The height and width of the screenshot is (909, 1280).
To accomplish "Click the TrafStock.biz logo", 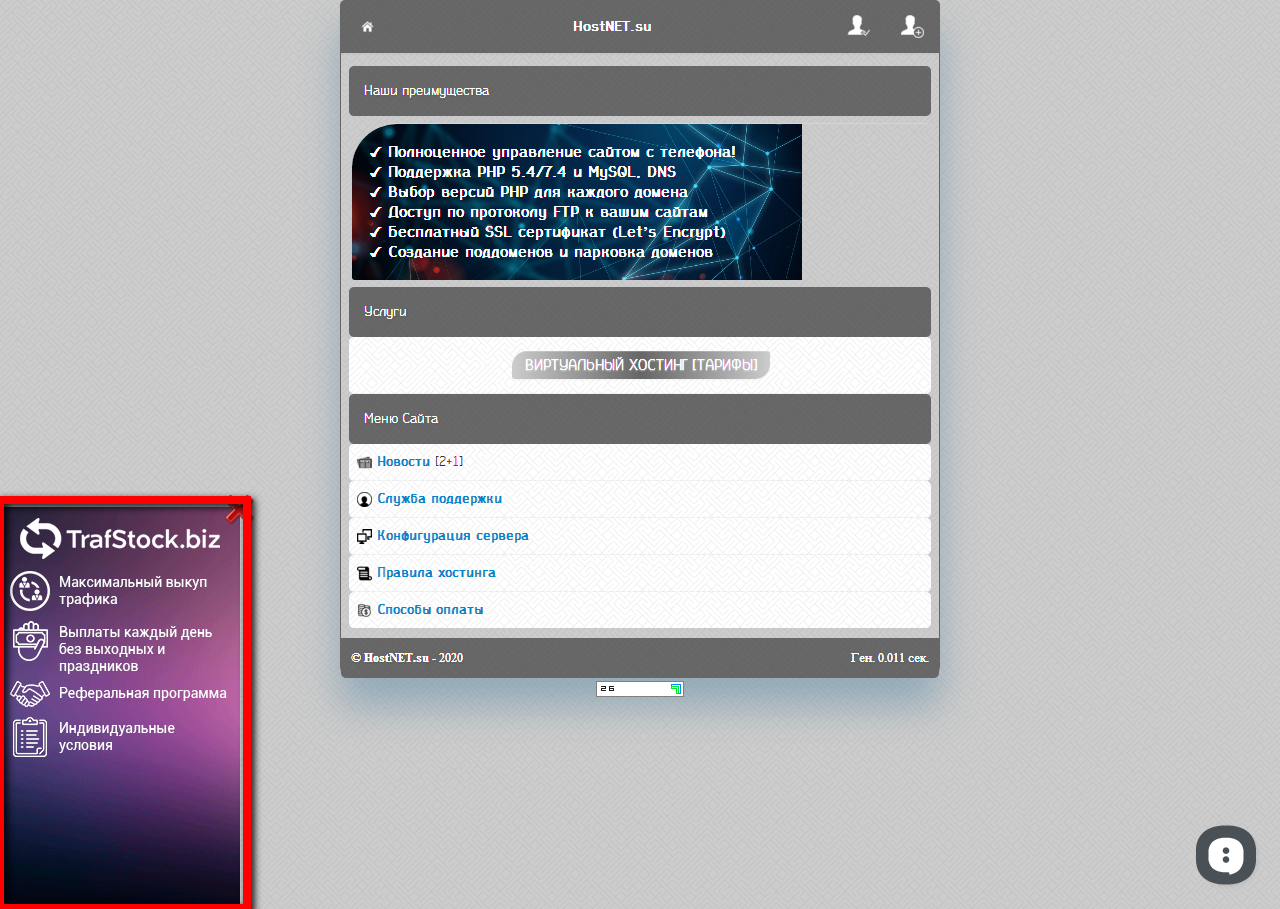I will (x=120, y=539).
